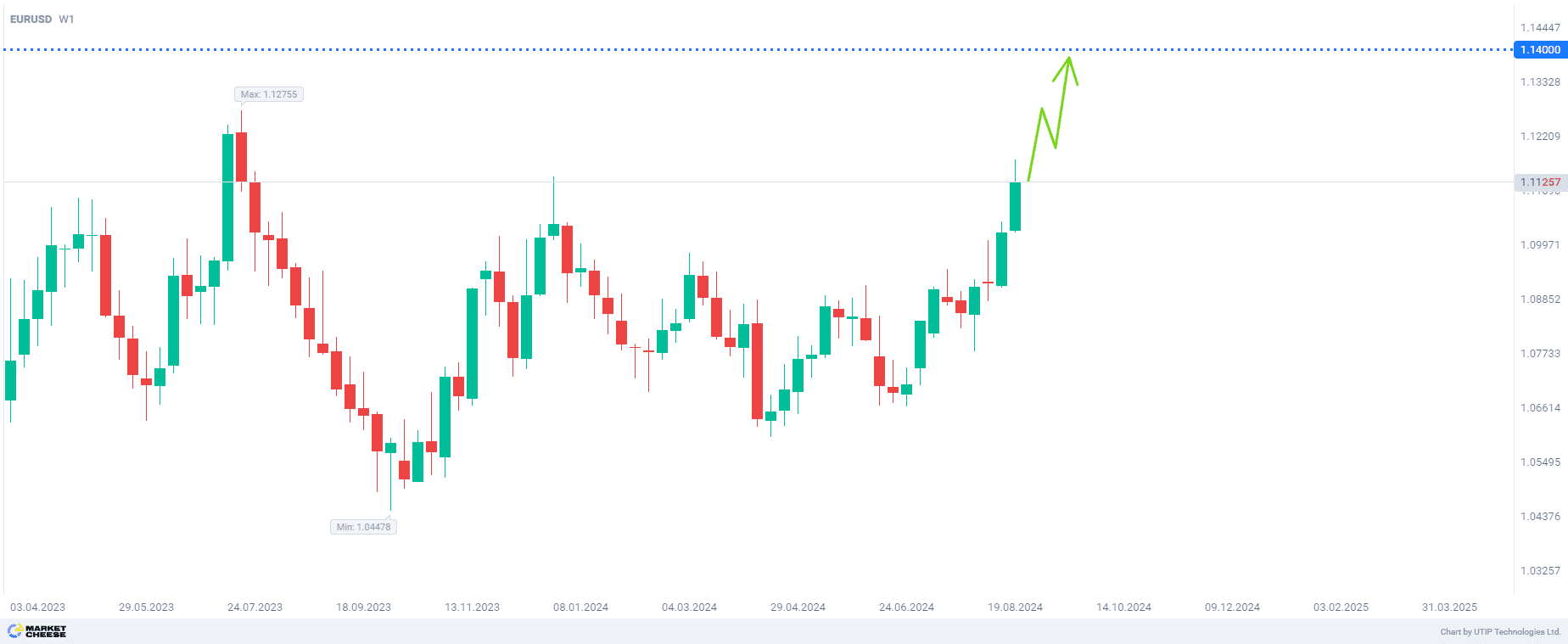Select the blue 1.14000 target price label

[x=1539, y=50]
